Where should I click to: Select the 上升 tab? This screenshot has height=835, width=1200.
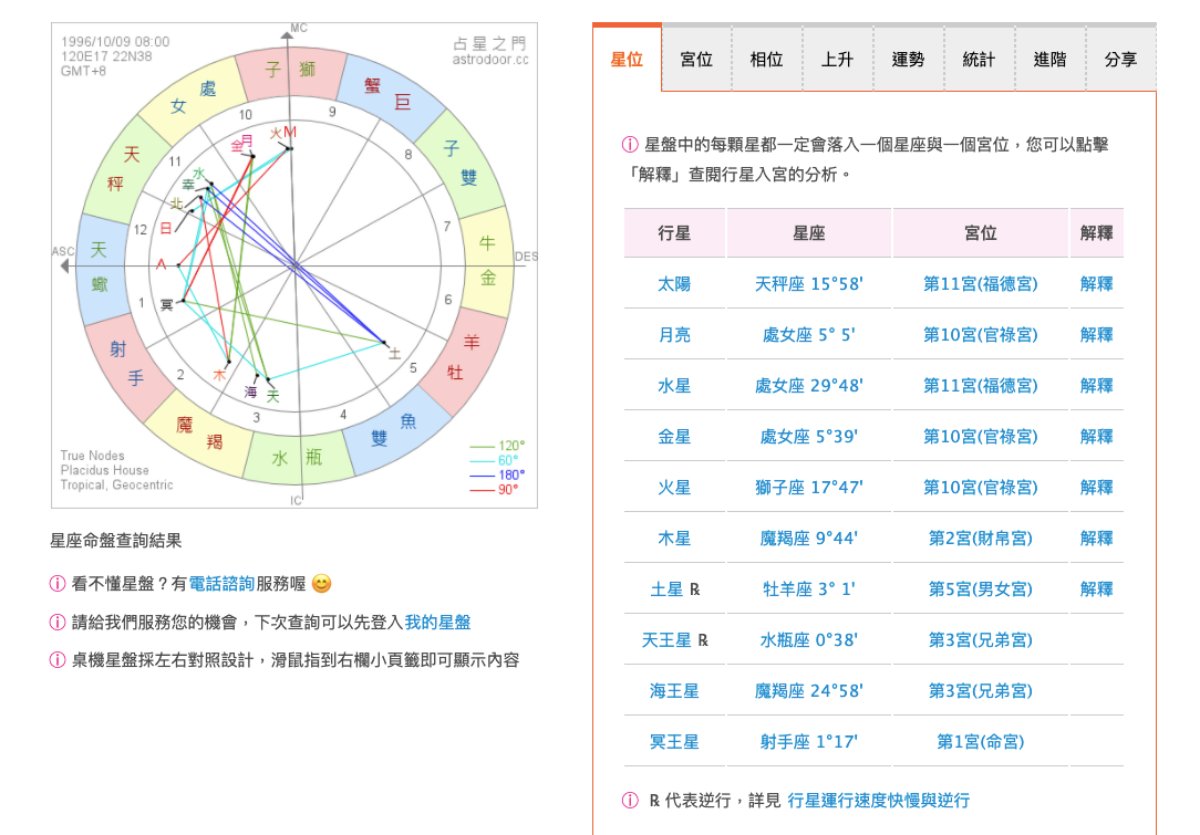[x=837, y=59]
